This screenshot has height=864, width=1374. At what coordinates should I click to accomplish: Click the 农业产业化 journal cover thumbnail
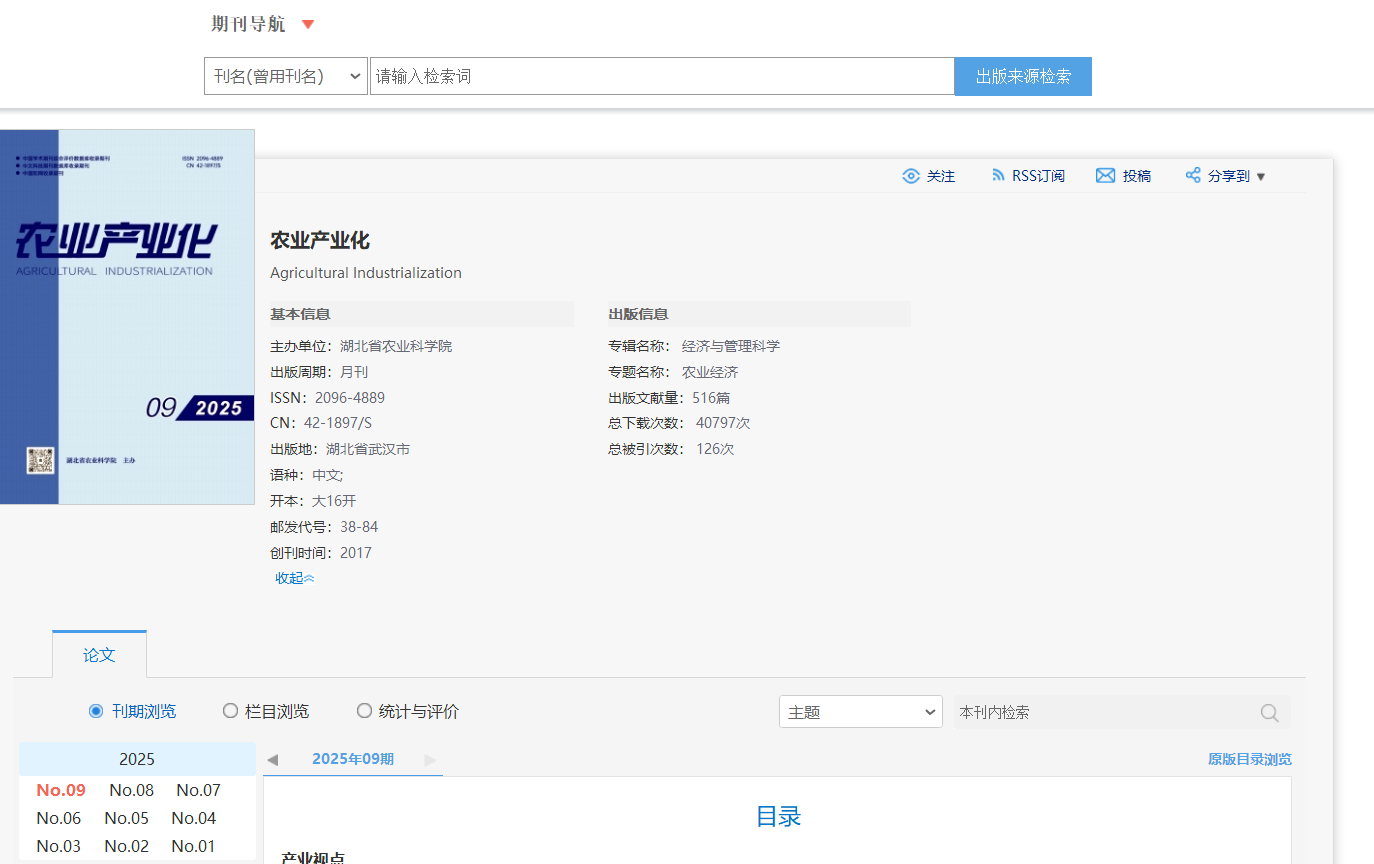coord(127,316)
